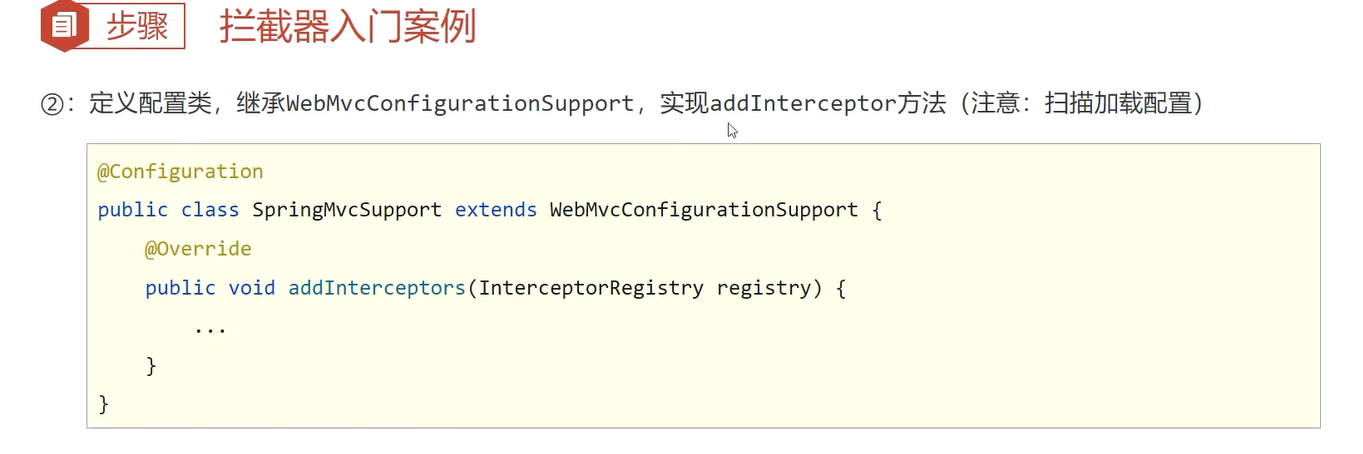1363x454 pixels.
Task: Click the void keyword
Action: coord(251,288)
